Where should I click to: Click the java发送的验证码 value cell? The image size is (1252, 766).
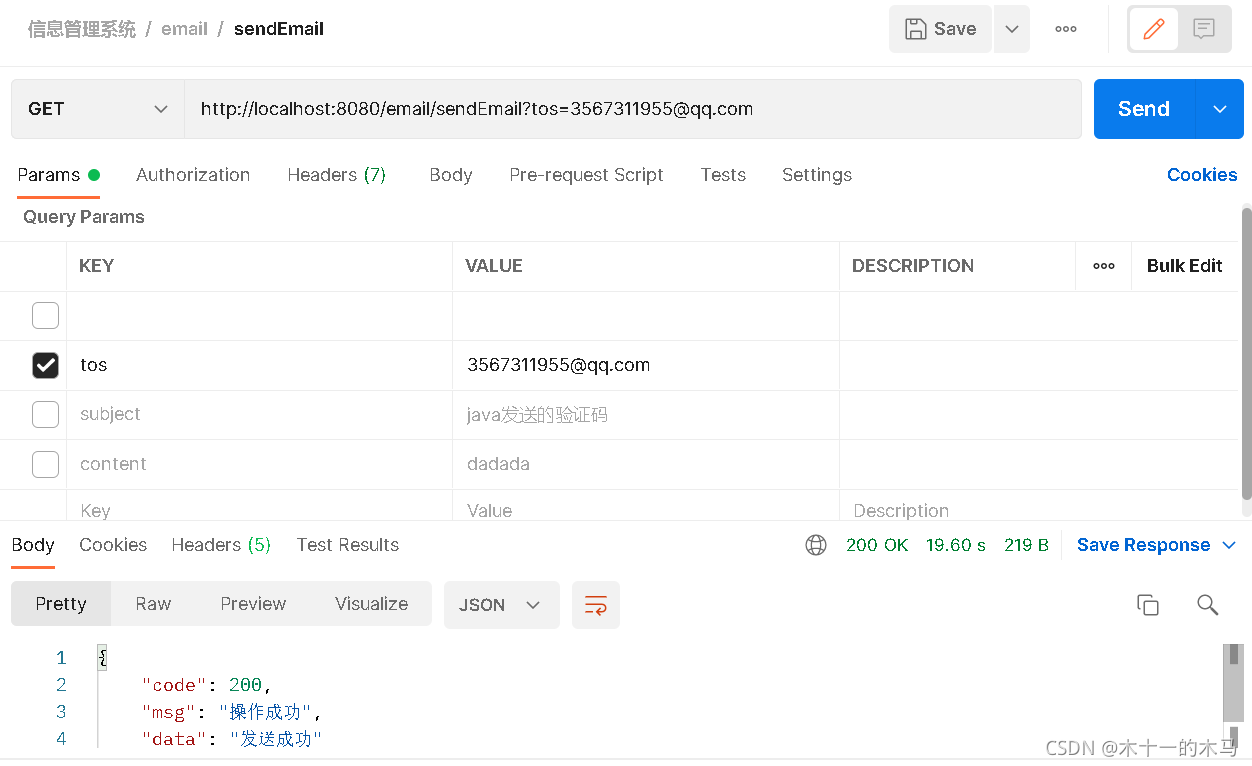646,415
